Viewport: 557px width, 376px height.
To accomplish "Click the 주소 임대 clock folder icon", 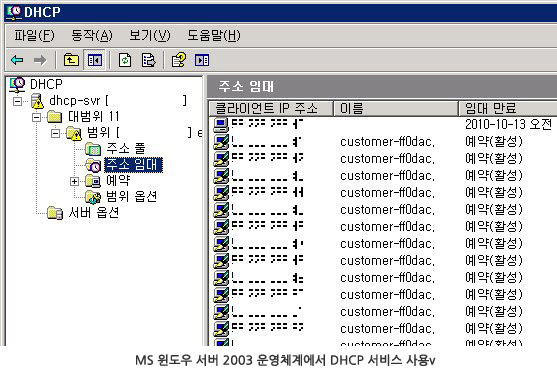I will (93, 165).
